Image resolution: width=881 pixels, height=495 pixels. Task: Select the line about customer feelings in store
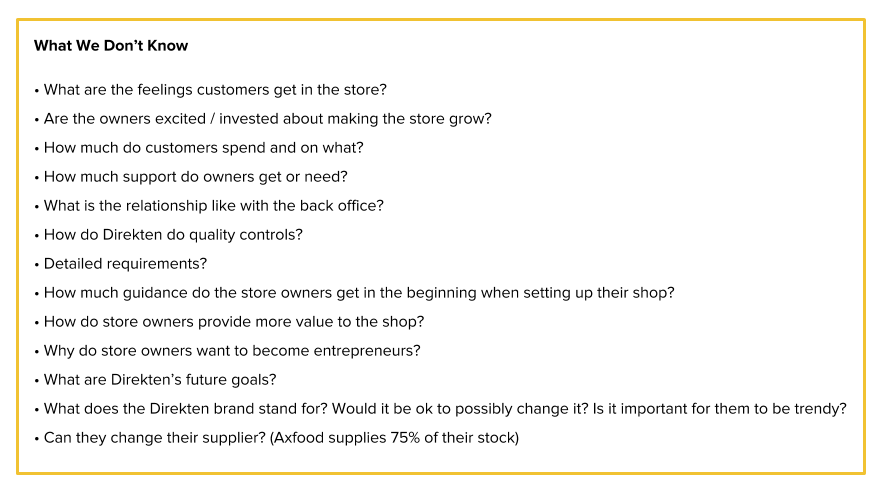[215, 90]
